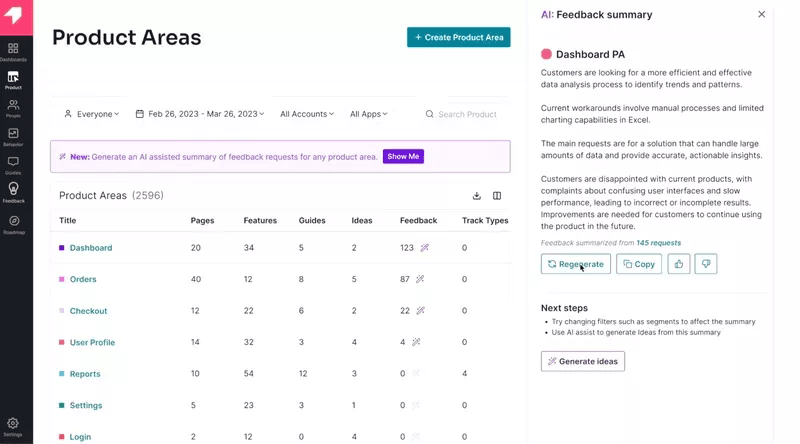Open Roadmap in the left sidebar
The height and width of the screenshot is (444, 800).
[13, 224]
